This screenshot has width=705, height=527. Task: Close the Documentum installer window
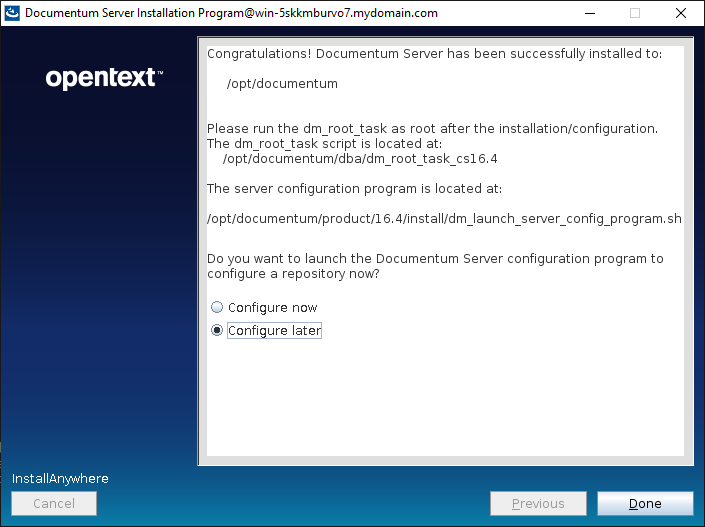point(681,13)
